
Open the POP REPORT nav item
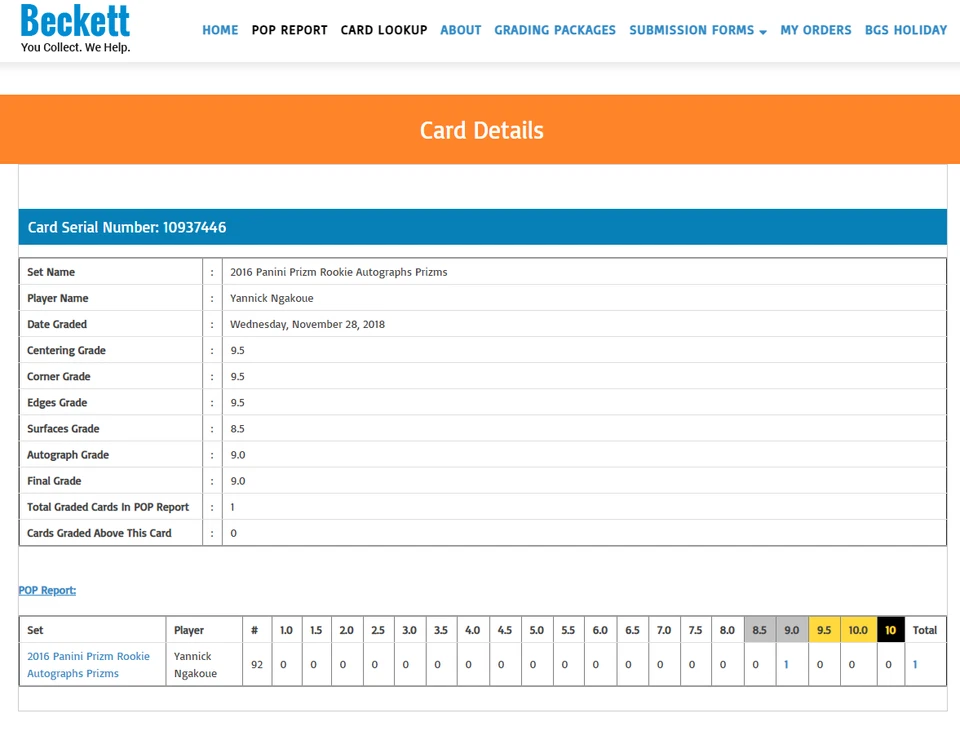(x=290, y=30)
